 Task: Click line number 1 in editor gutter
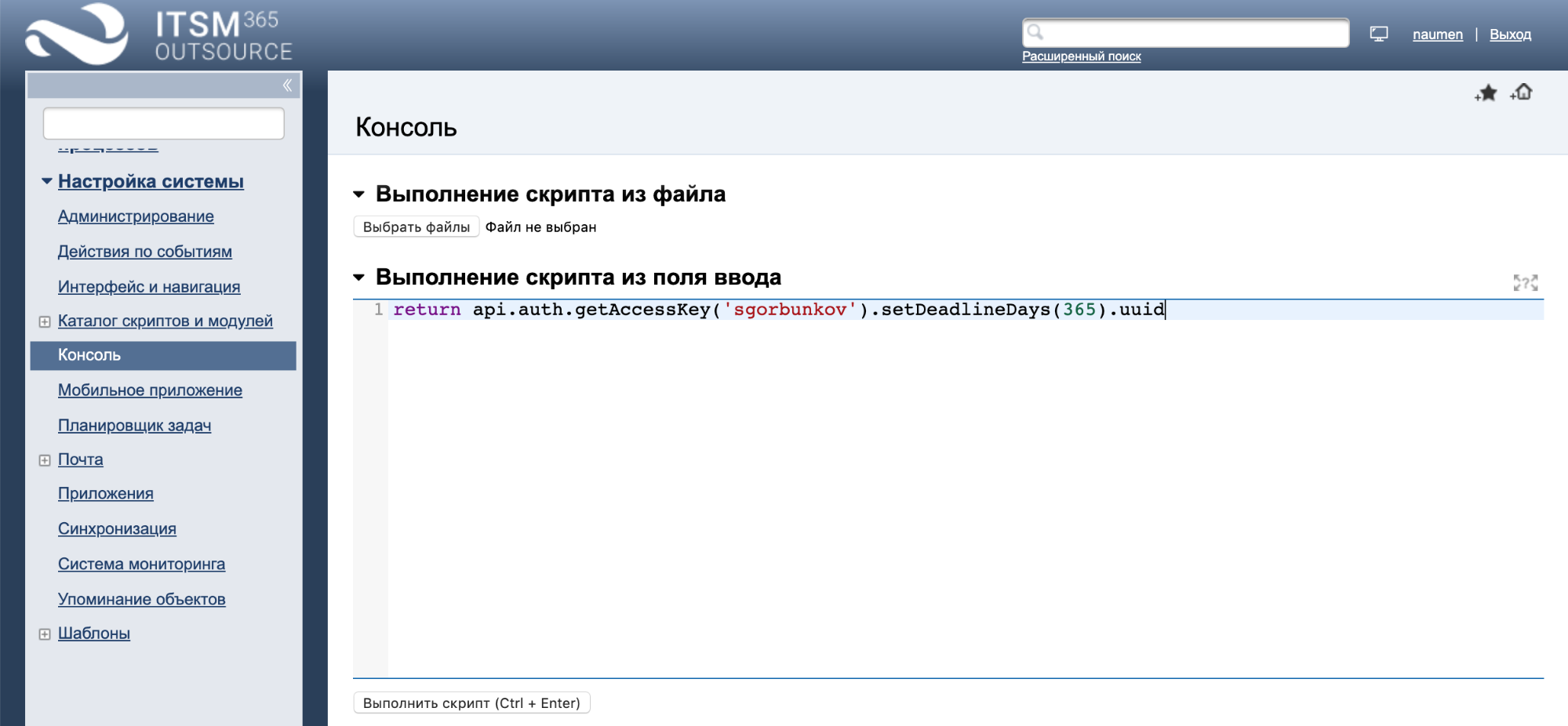point(378,310)
